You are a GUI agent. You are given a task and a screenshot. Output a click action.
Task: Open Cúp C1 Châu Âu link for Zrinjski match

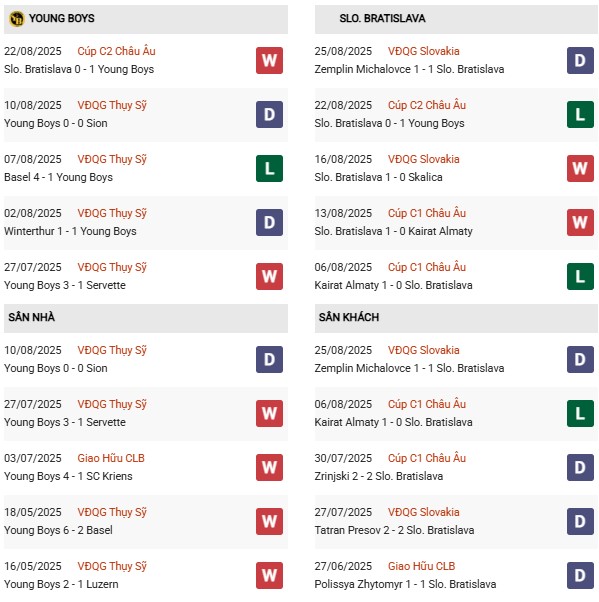click(x=427, y=458)
